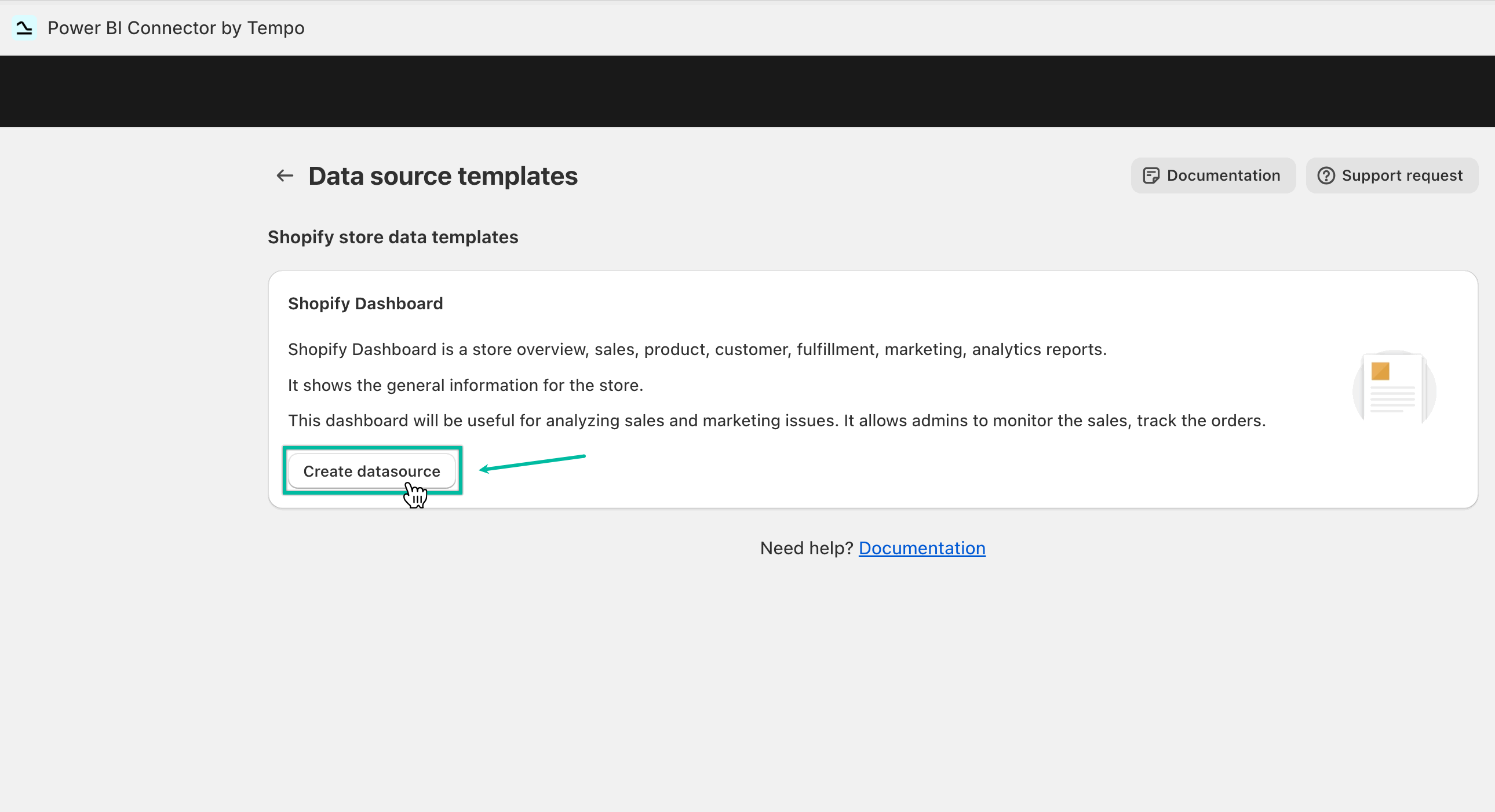1495x812 pixels.
Task: Select the Shopify Dashboard card title
Action: point(365,303)
